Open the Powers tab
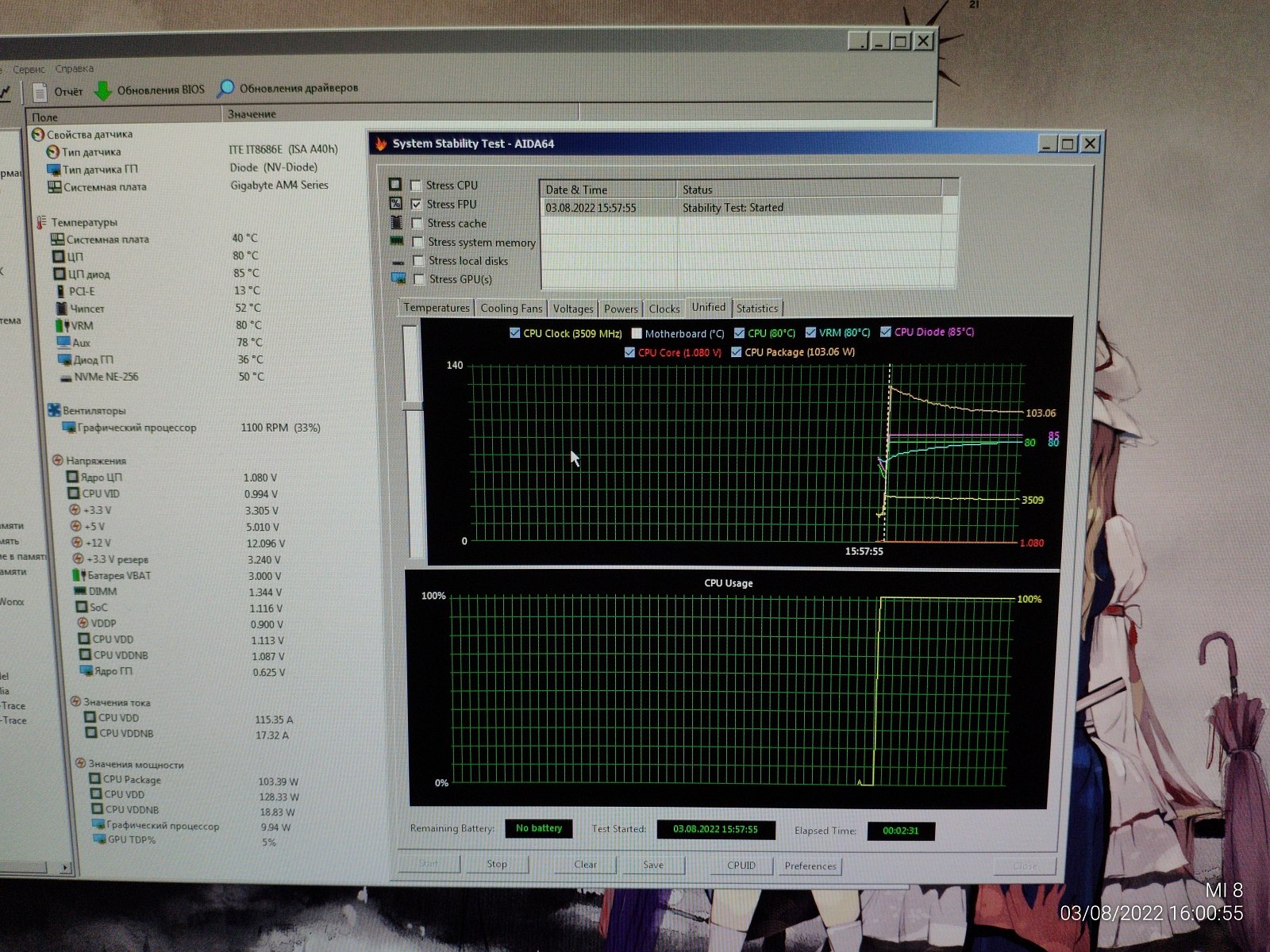The image size is (1270, 952). 621,309
